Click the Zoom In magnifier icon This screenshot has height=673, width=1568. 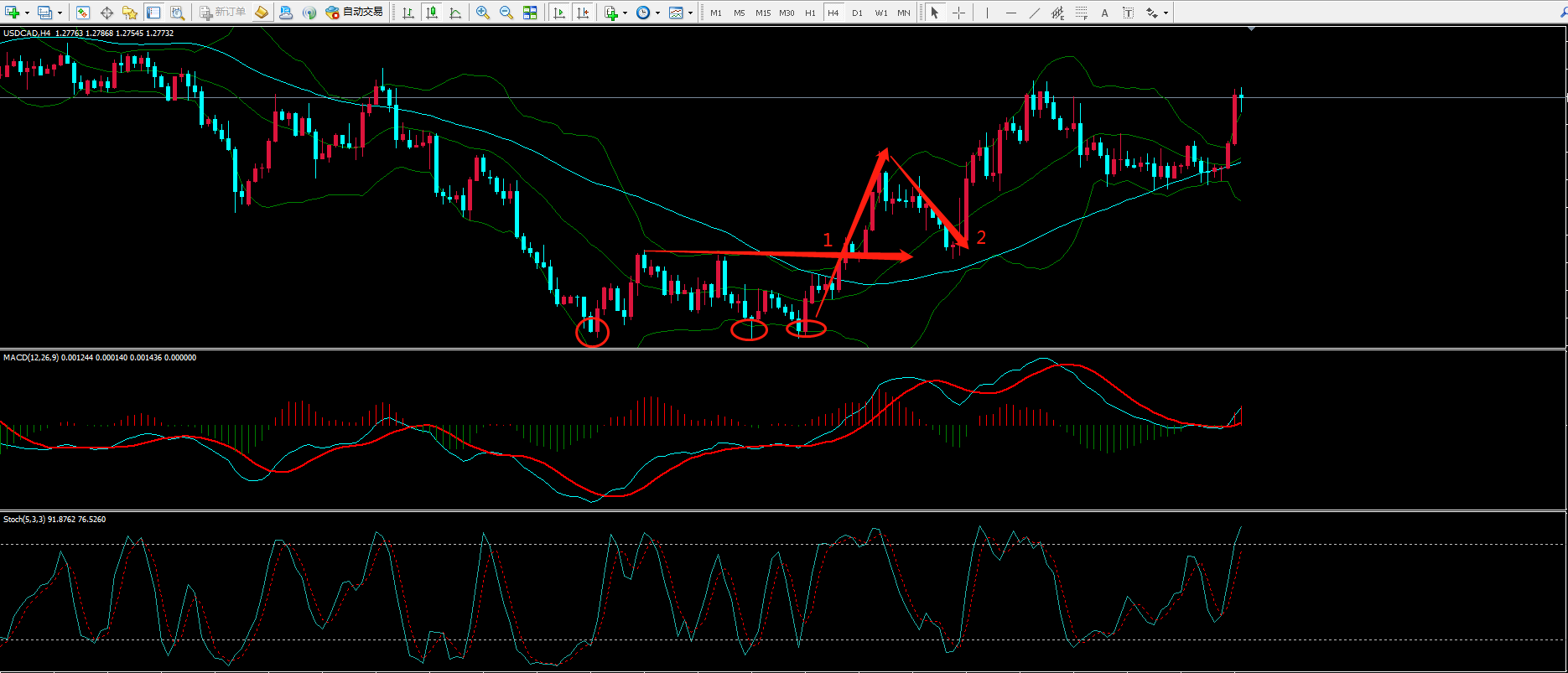coord(483,13)
